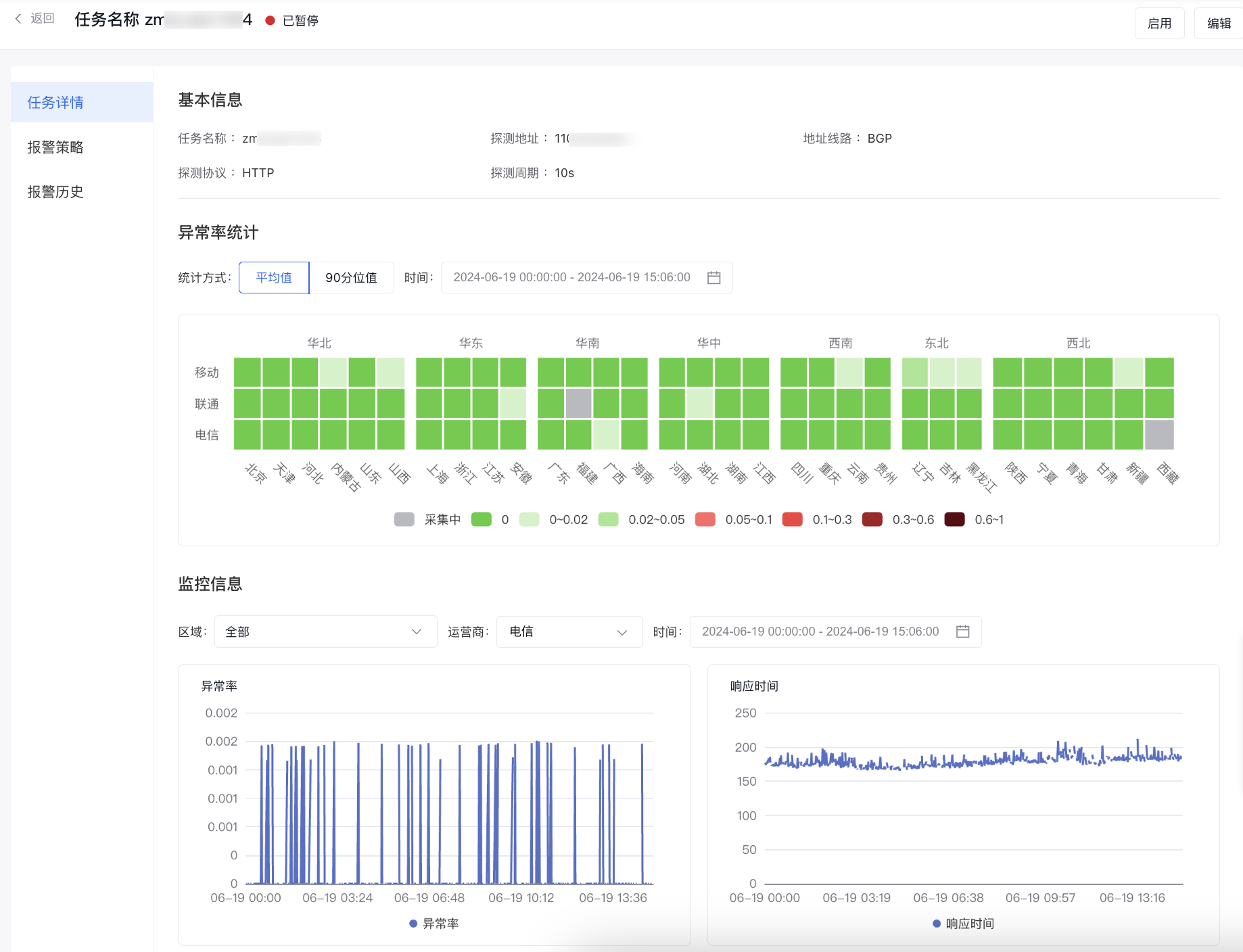This screenshot has height=952, width=1243.
Task: Click heatmap cell for 移动 云南
Action: click(849, 373)
